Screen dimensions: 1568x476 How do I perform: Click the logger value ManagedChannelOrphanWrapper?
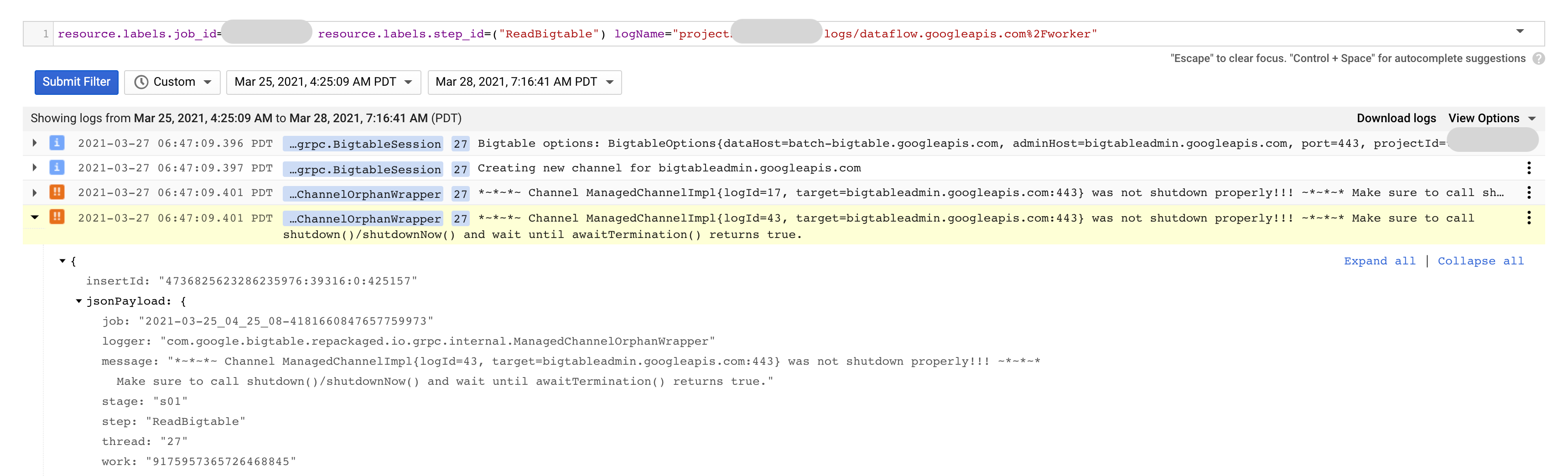[438, 341]
